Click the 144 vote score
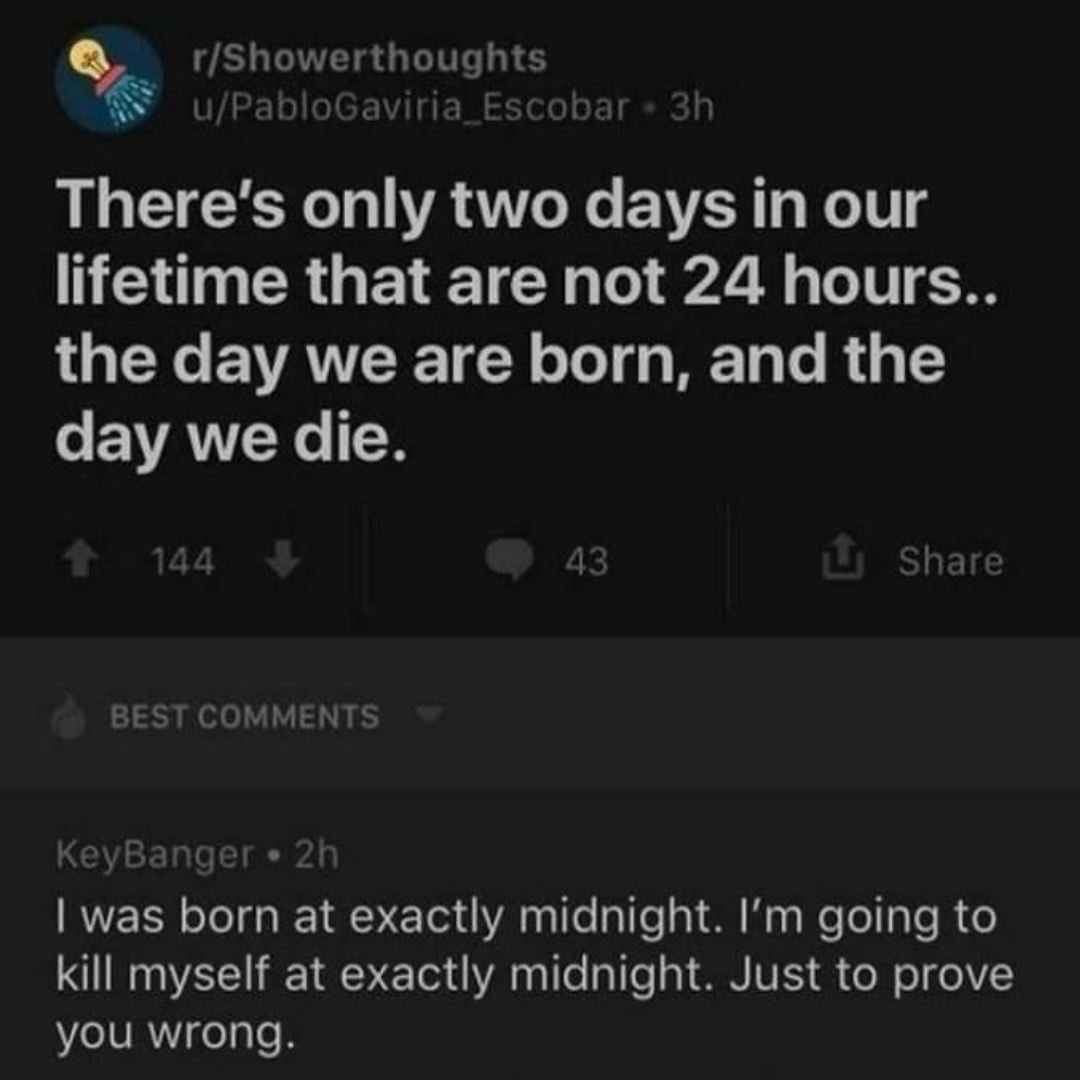This screenshot has width=1080, height=1080. point(184,562)
